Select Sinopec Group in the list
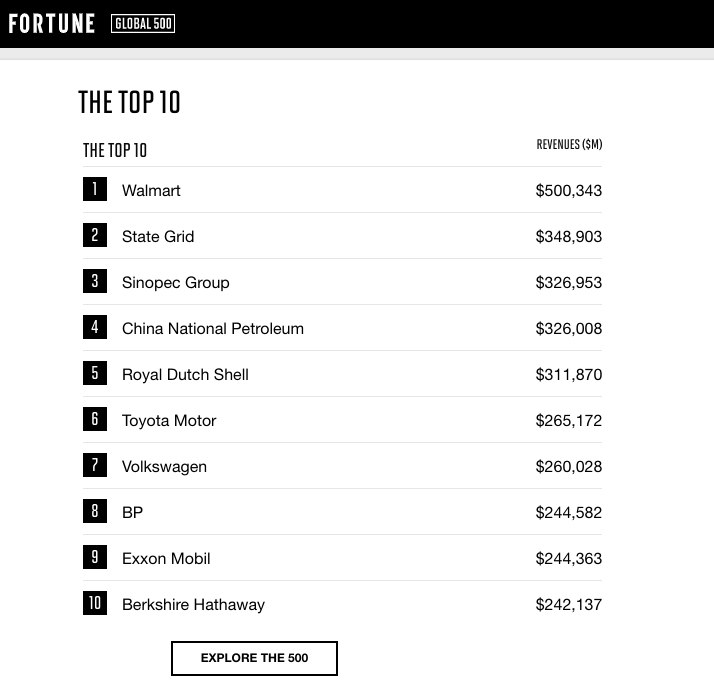 click(175, 282)
